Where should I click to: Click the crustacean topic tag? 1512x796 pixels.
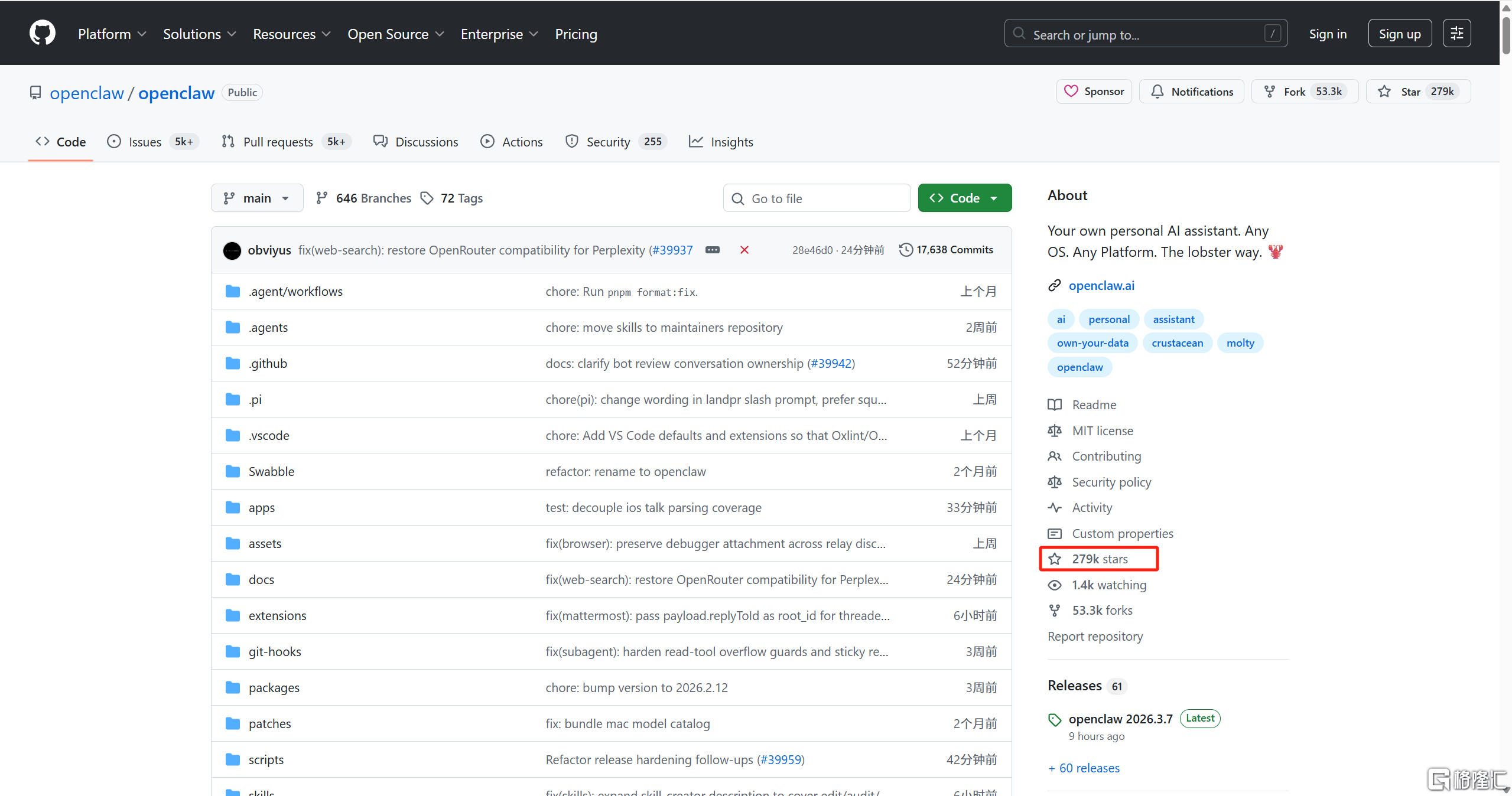coord(1177,343)
